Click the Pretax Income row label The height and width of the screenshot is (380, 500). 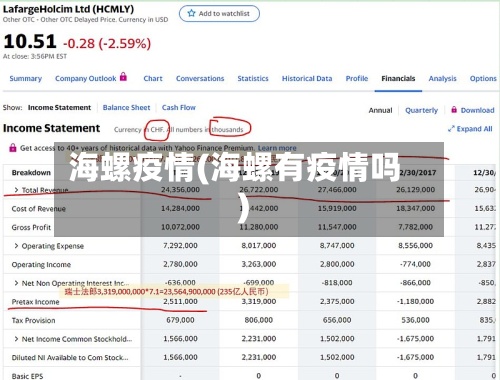click(35, 302)
